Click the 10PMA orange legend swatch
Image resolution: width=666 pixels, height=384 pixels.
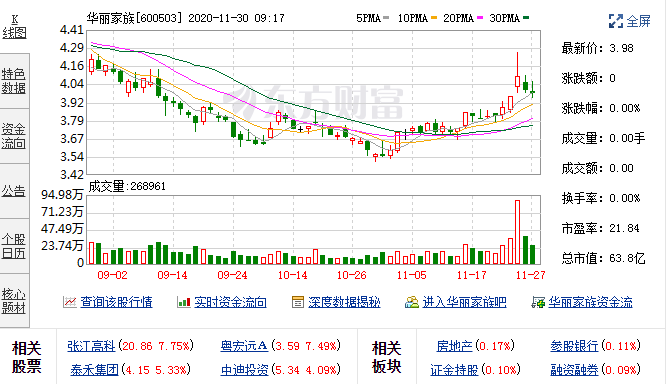[434, 18]
